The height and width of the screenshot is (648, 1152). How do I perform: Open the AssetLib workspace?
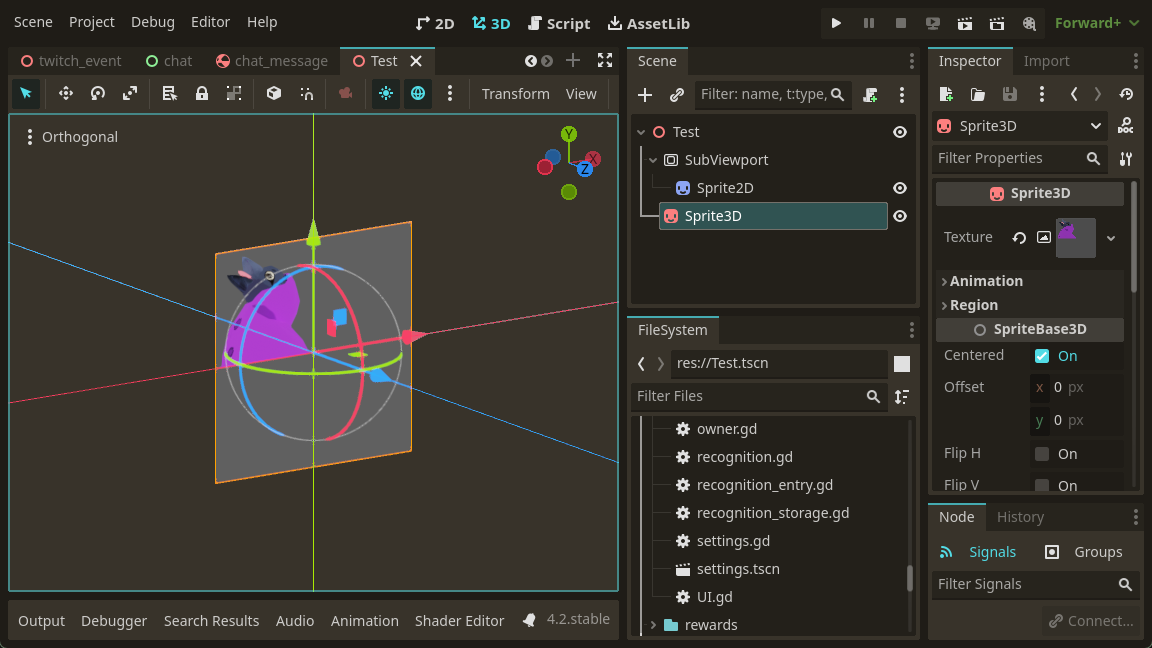tap(648, 23)
